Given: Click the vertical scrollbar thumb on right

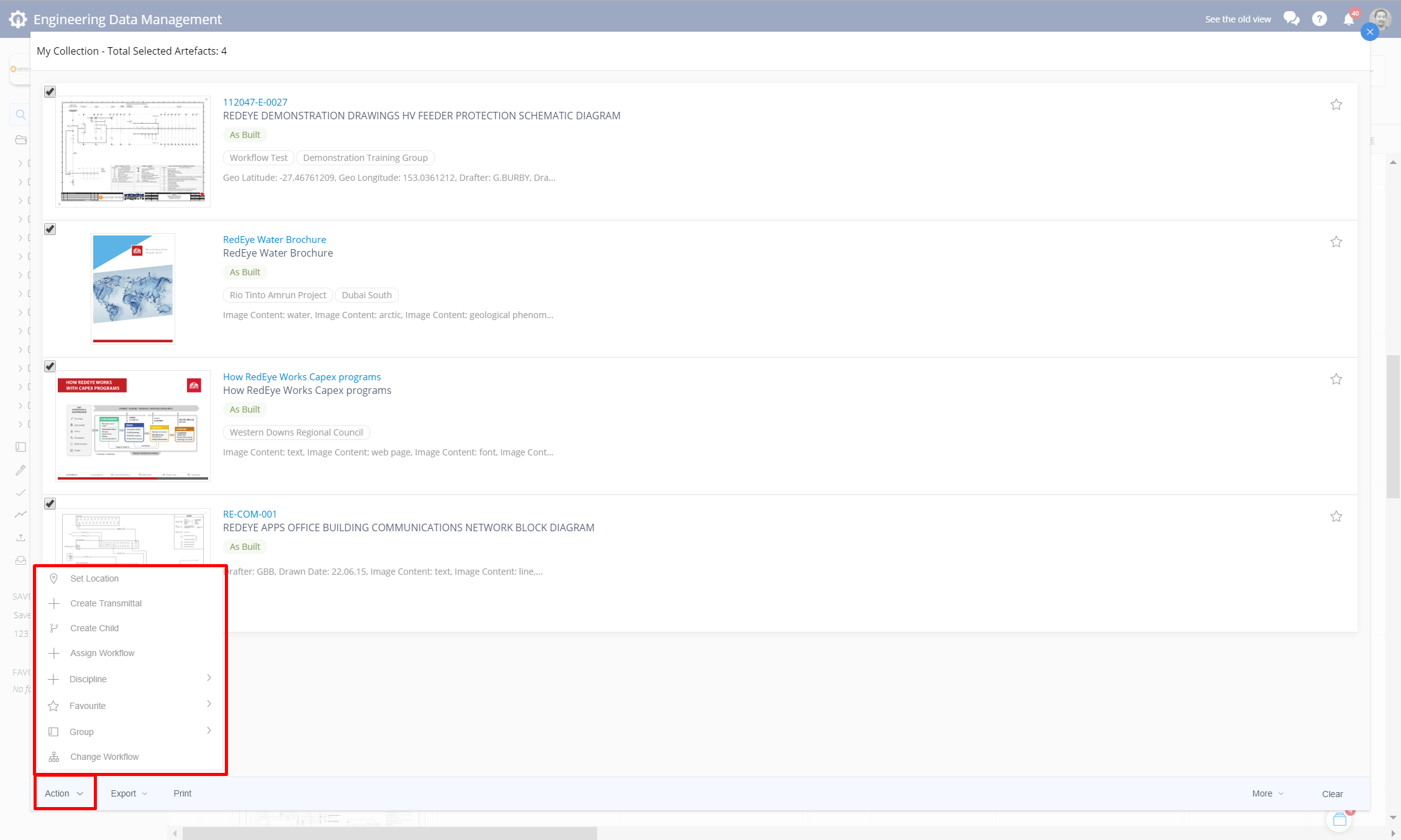Looking at the screenshot, I should point(1393,427).
